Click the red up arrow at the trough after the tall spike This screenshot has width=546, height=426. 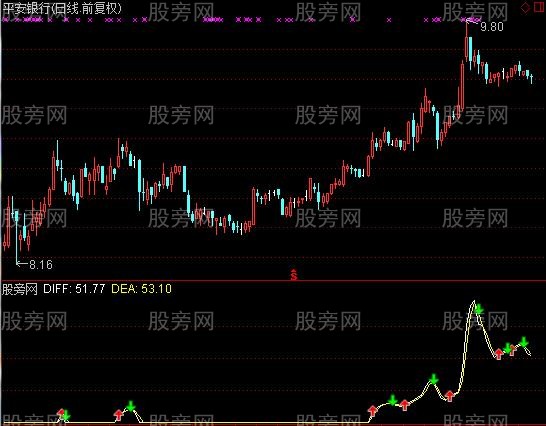pyautogui.click(x=499, y=354)
